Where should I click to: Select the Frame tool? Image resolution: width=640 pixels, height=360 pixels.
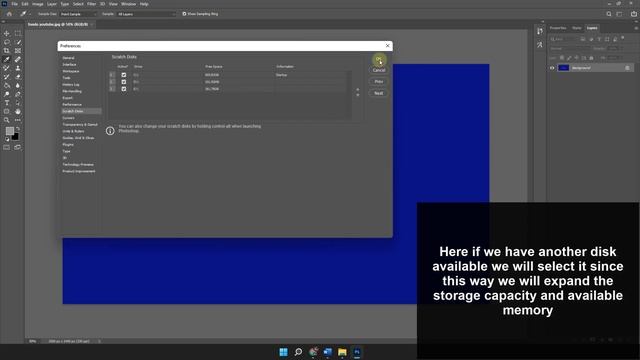18,51
